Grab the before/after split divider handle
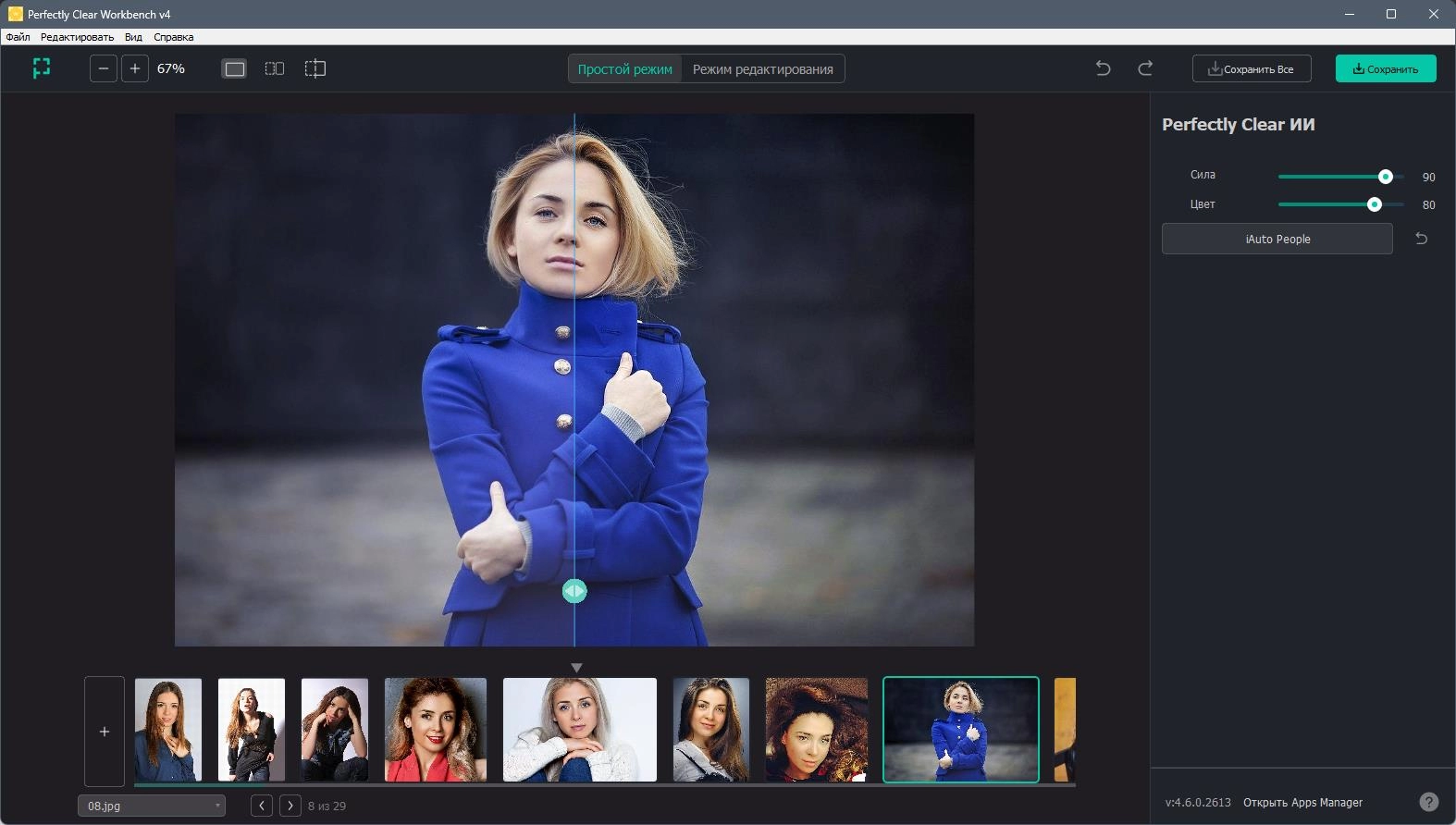This screenshot has width=1456, height=825. pos(574,591)
